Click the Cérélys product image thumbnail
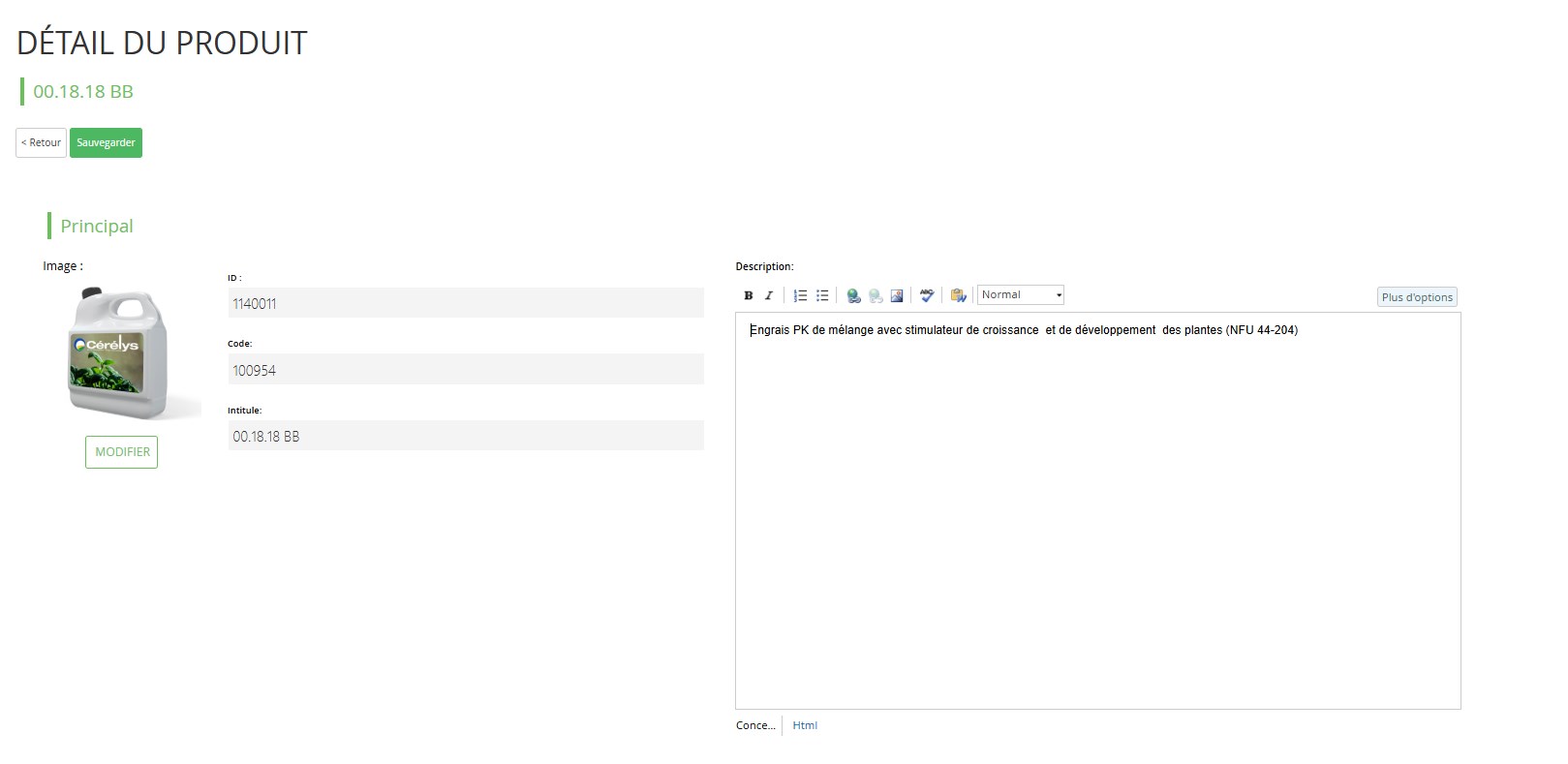1568x764 pixels. coord(120,353)
